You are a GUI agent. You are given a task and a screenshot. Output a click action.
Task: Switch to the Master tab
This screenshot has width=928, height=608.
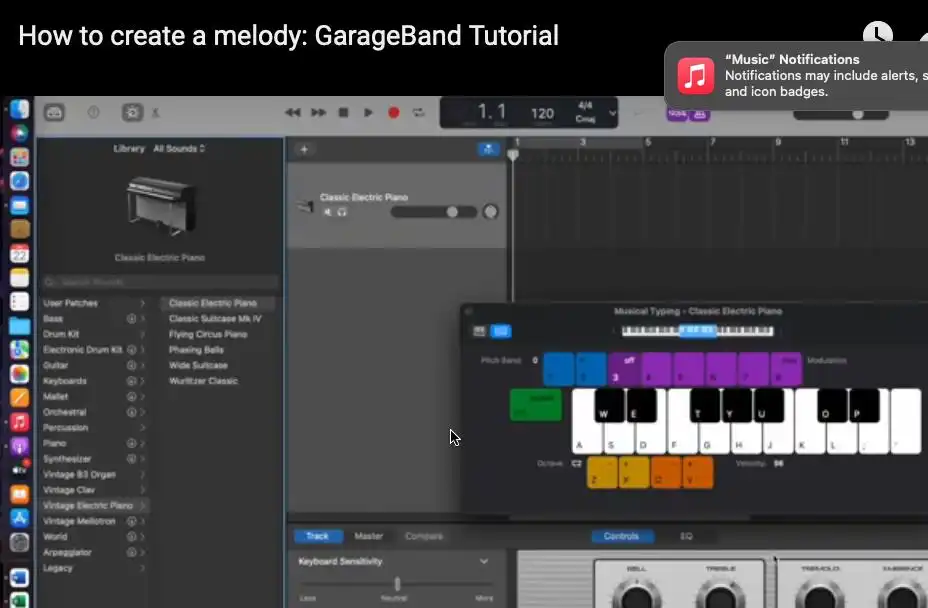pos(369,536)
